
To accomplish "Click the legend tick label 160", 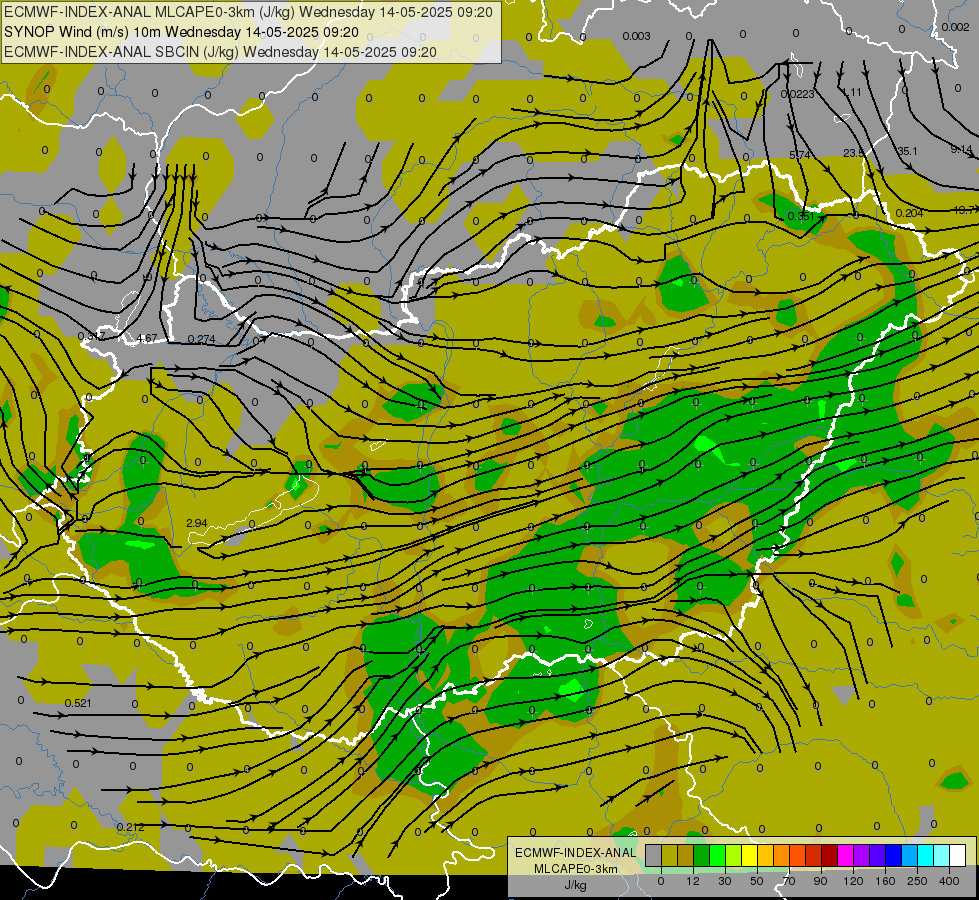I will pos(886,881).
